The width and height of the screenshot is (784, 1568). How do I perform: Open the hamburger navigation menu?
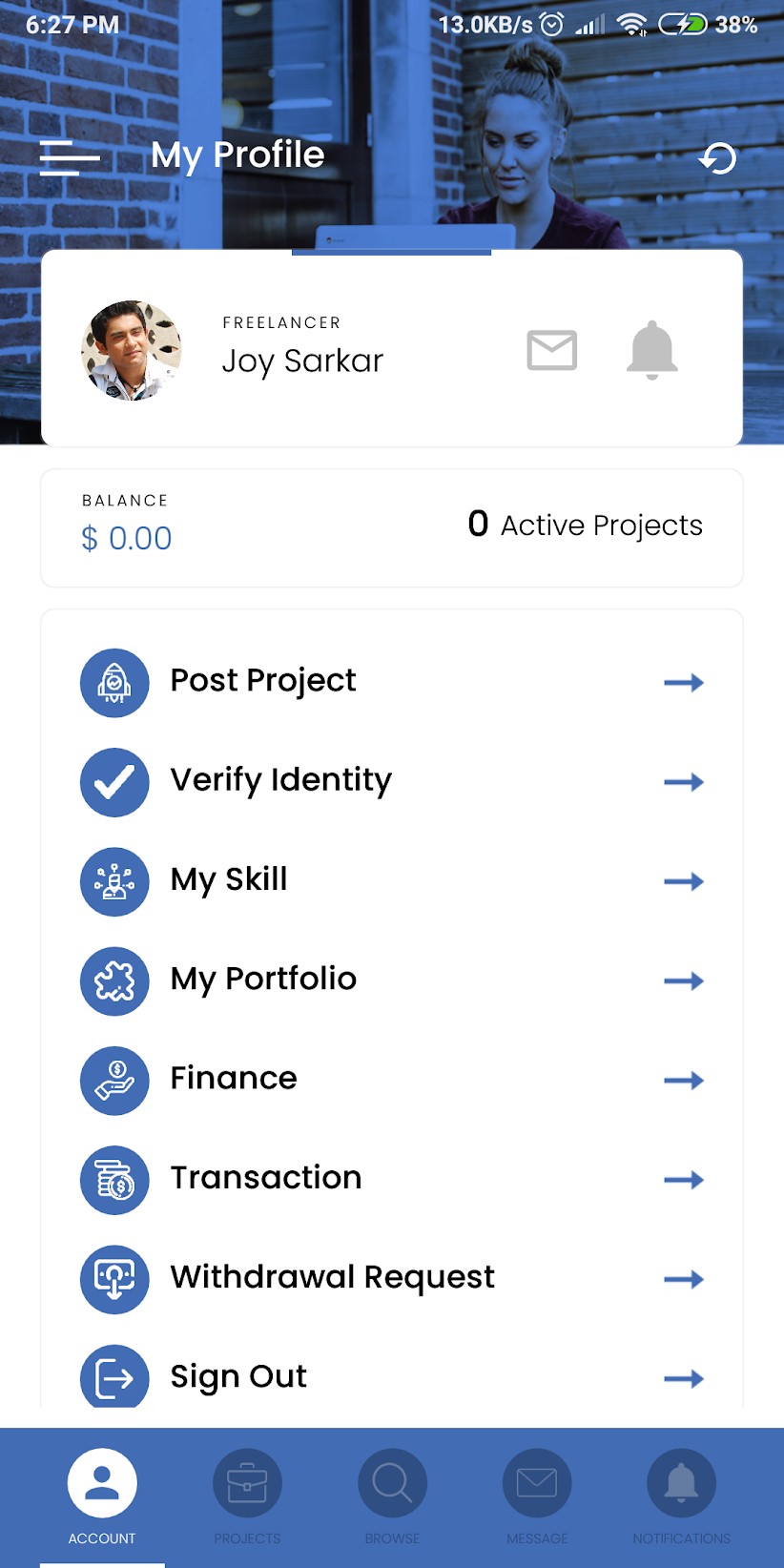pos(70,157)
